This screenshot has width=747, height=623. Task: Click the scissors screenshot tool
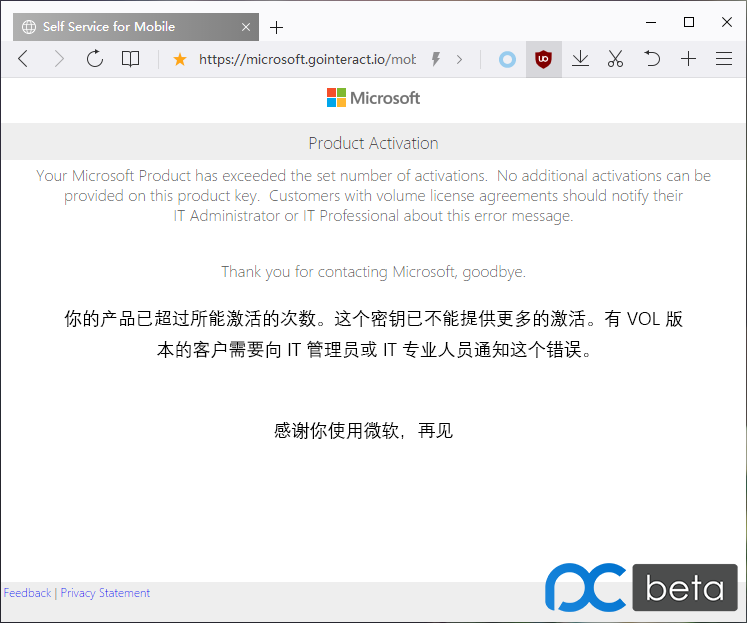(x=615, y=59)
